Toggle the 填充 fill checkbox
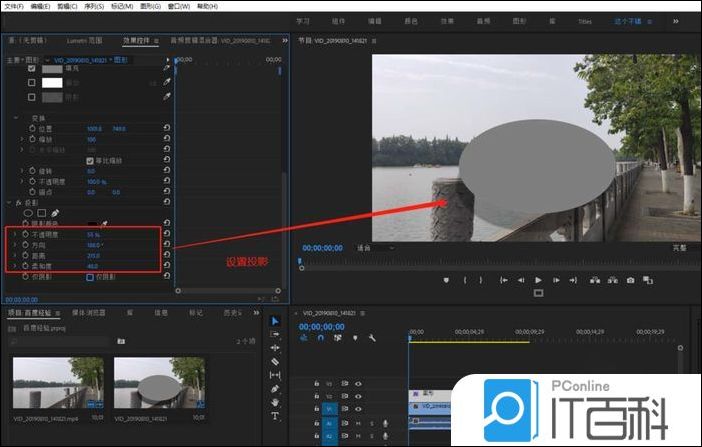This screenshot has height=447, width=702. point(32,69)
